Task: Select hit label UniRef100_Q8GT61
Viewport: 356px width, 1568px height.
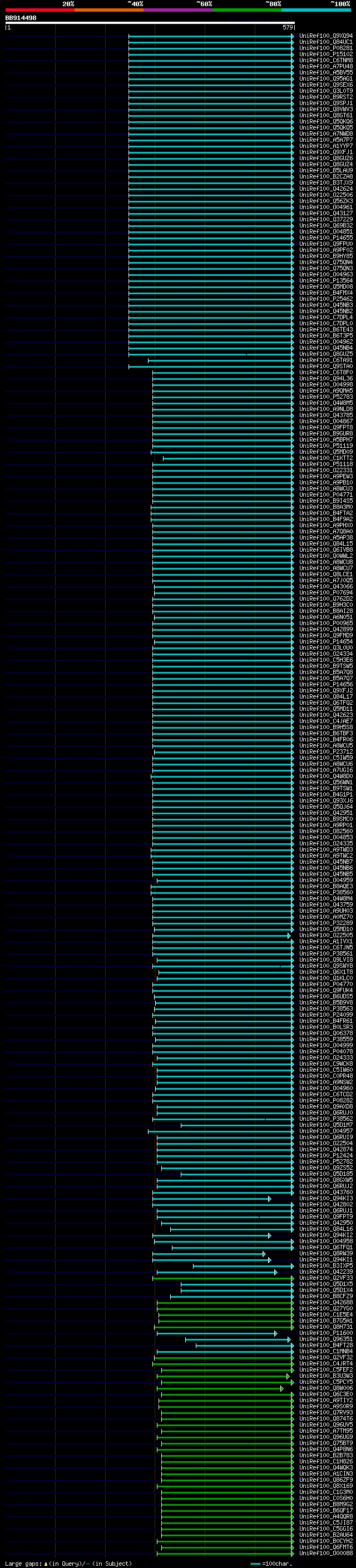Action: point(326,116)
